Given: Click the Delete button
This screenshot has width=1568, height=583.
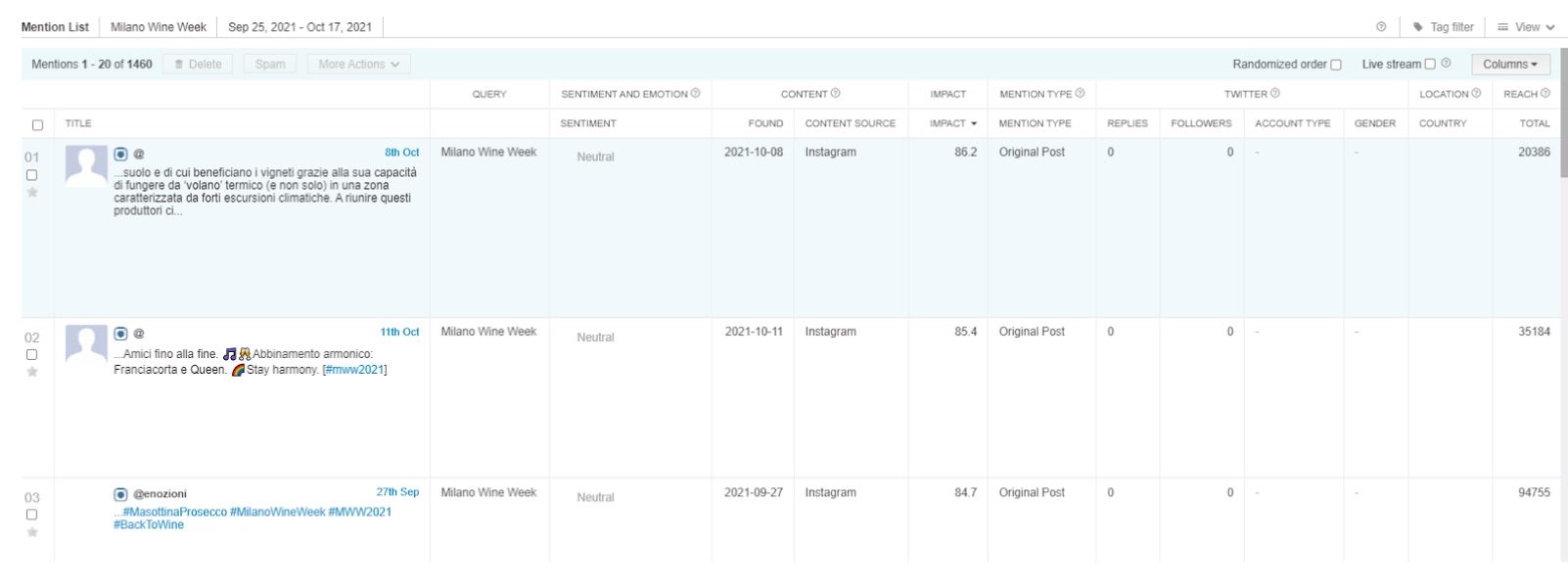Looking at the screenshot, I should coord(198,65).
